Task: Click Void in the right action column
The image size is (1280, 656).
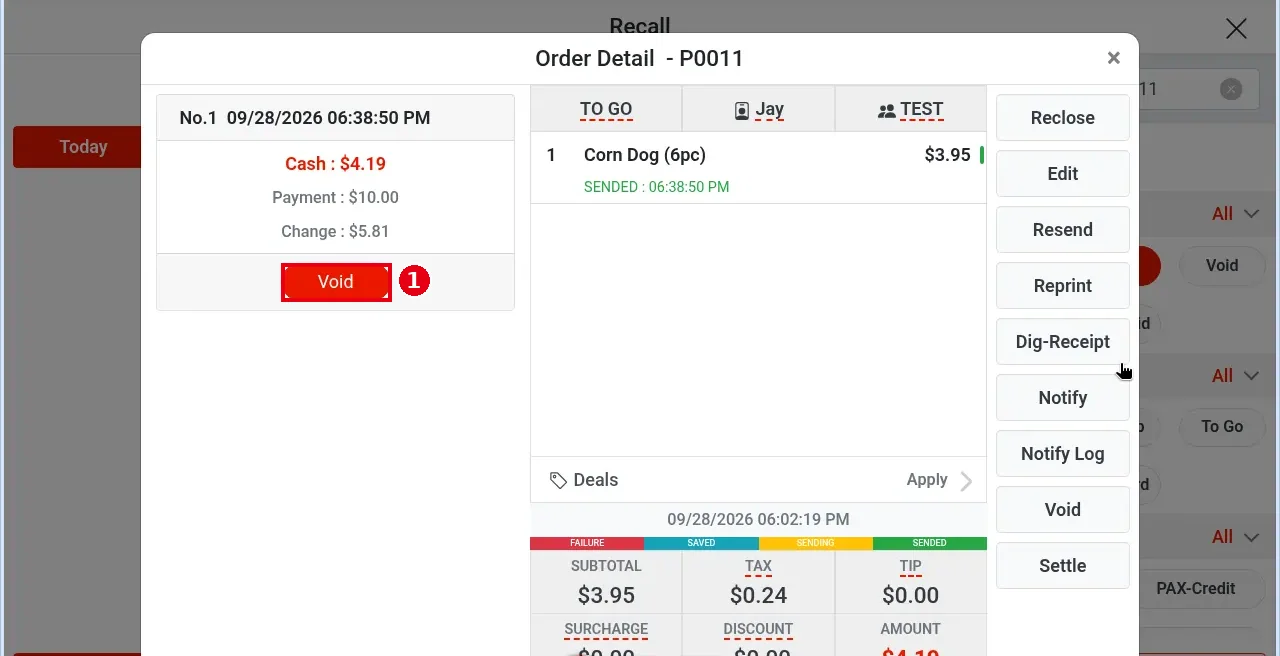Action: click(1062, 510)
